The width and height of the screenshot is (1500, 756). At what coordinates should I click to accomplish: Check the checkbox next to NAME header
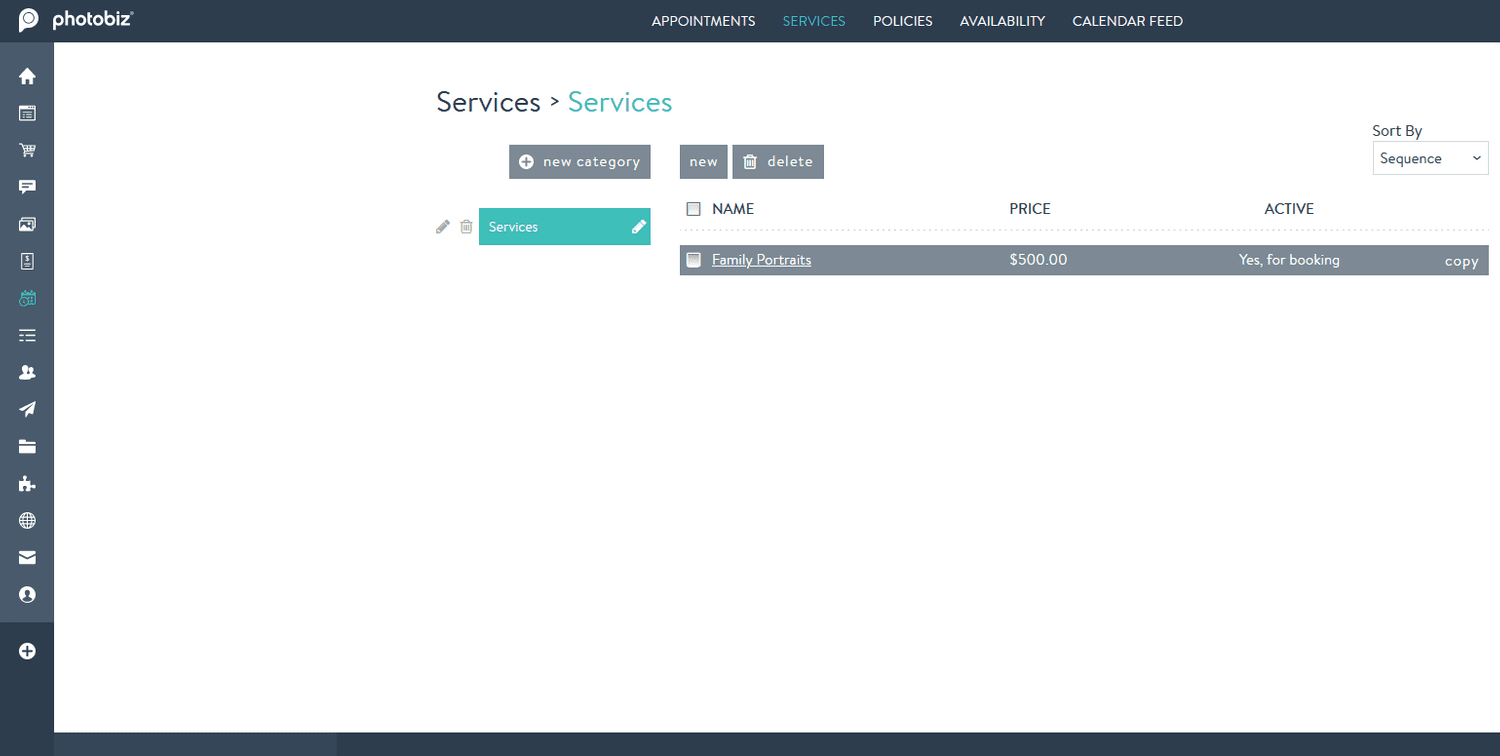tap(693, 208)
